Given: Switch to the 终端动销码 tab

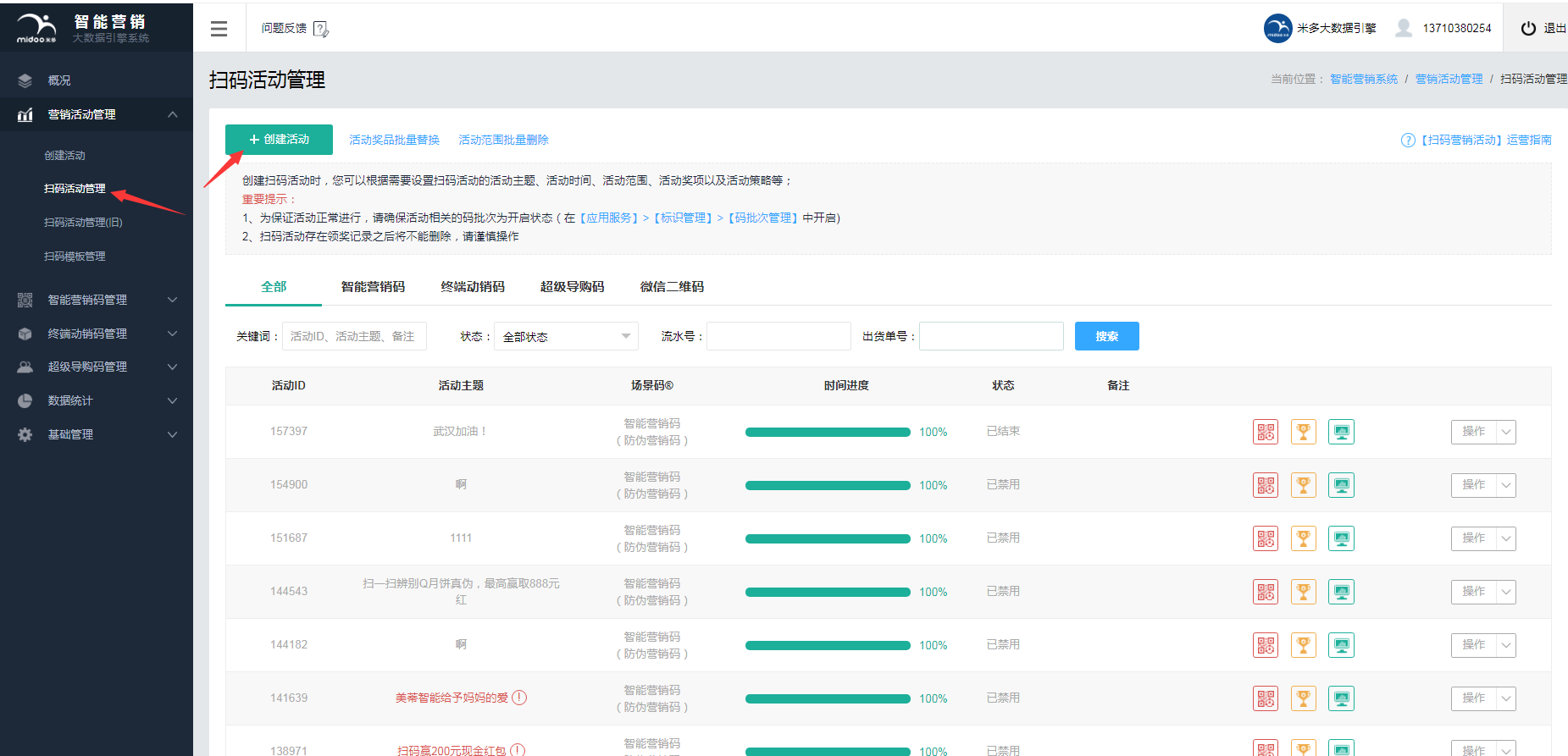Looking at the screenshot, I should point(473,287).
